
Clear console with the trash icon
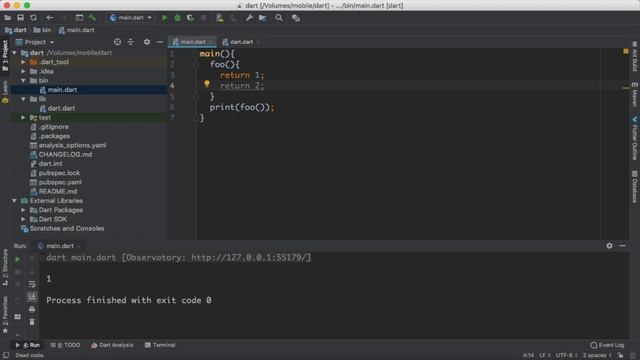pos(32,322)
